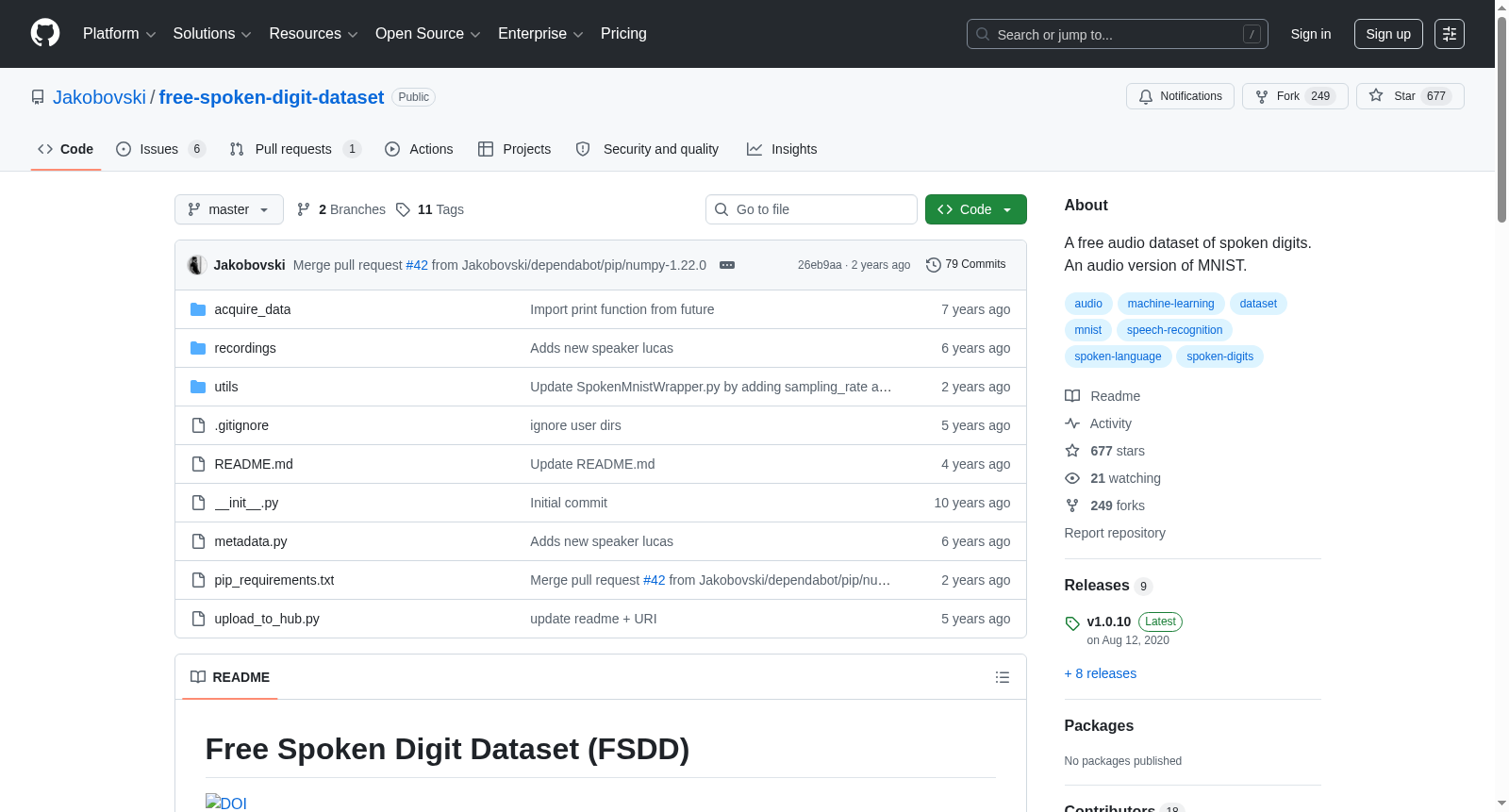Expand the Resources menu
This screenshot has width=1509, height=812.
(x=313, y=34)
